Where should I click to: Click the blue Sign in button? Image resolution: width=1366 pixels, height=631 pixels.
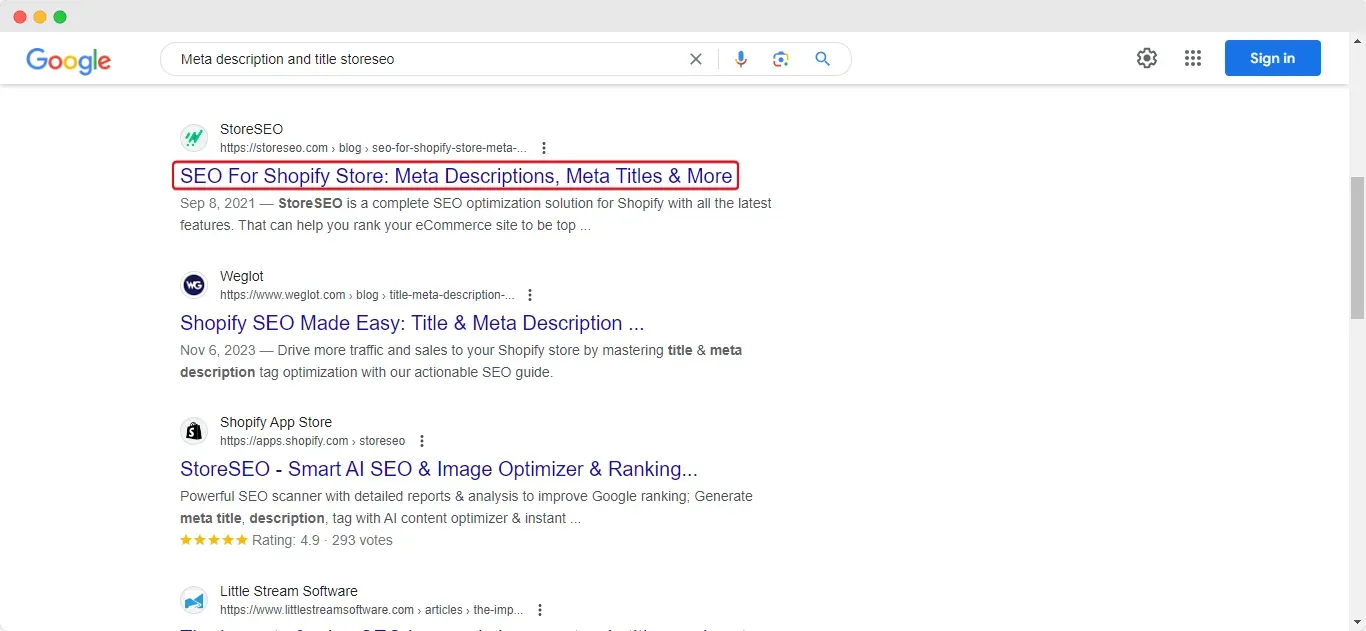(x=1273, y=58)
